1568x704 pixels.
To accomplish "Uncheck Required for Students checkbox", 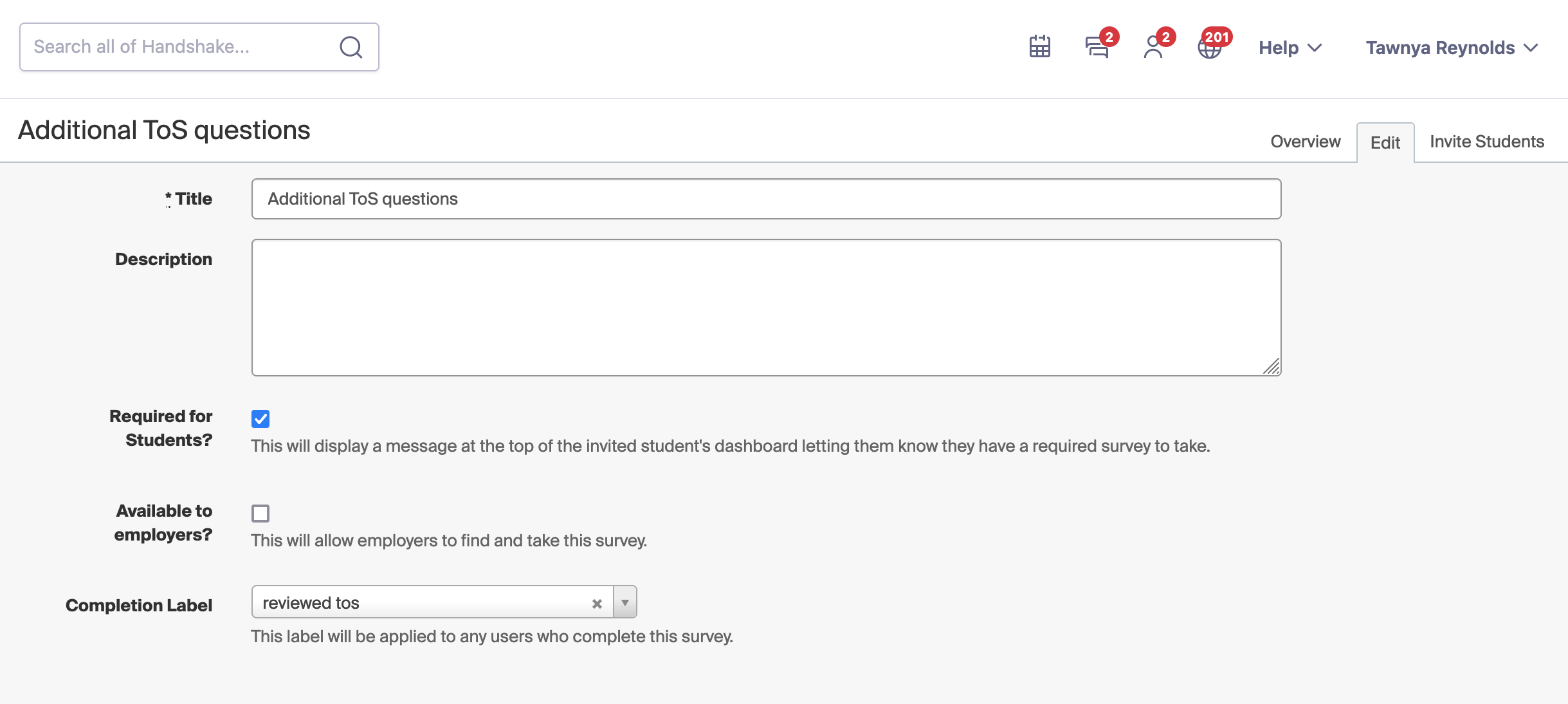I will pyautogui.click(x=260, y=419).
